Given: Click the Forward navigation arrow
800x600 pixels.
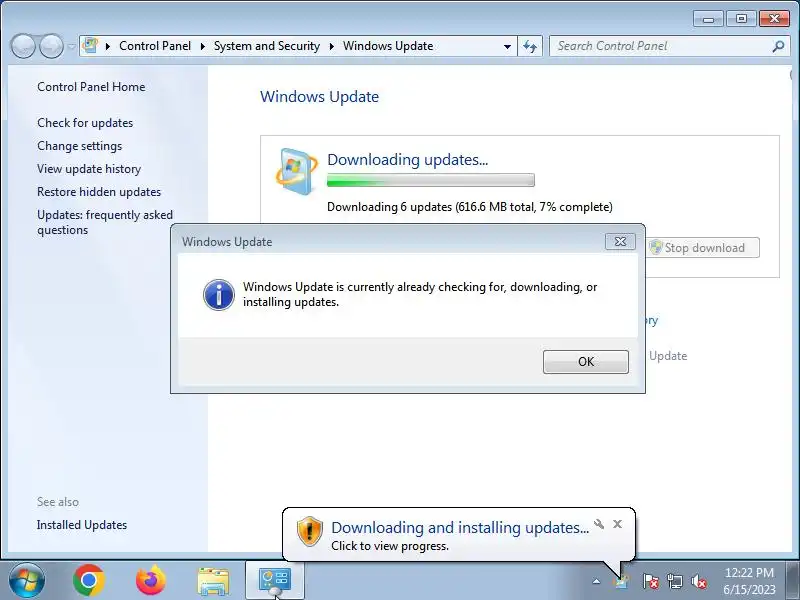Looking at the screenshot, I should 51,46.
